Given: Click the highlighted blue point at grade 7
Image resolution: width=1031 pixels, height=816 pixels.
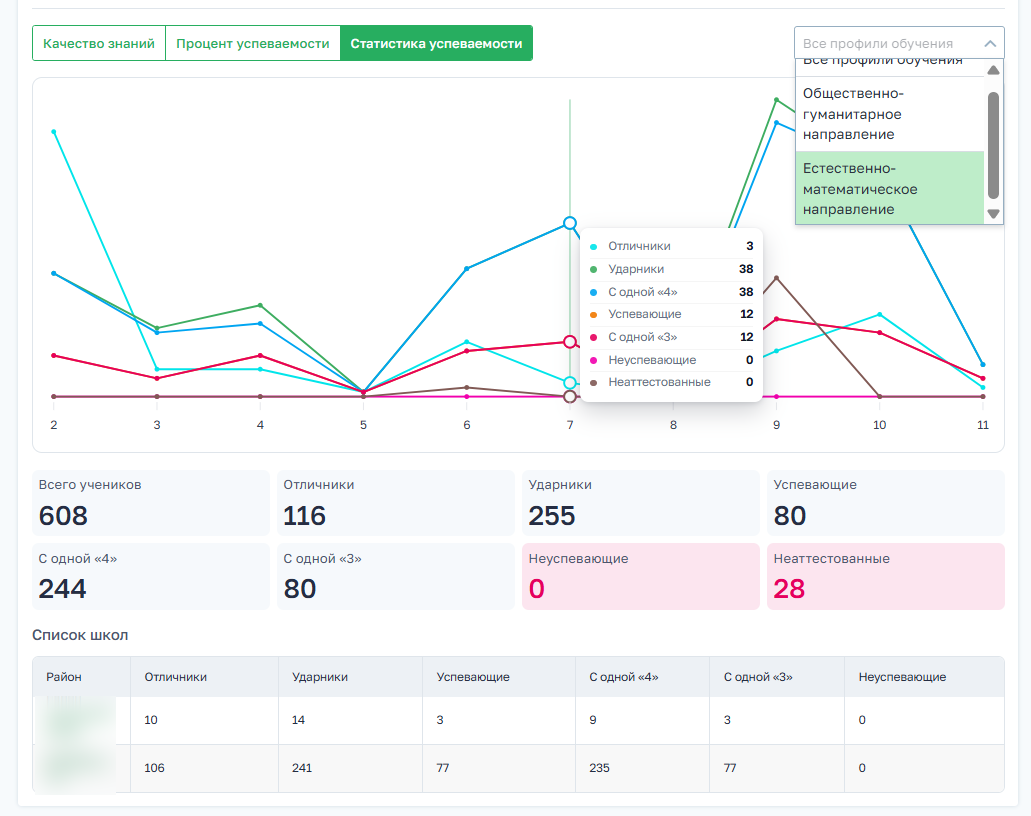Looking at the screenshot, I should [x=570, y=224].
